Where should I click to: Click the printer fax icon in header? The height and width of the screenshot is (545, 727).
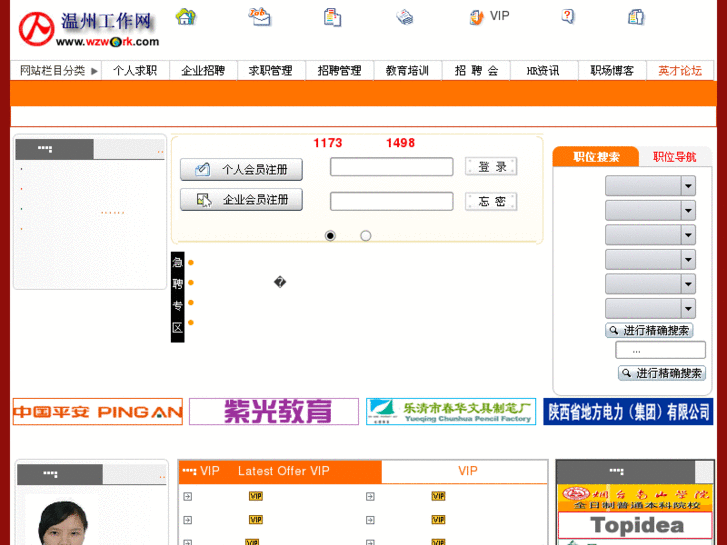point(404,17)
